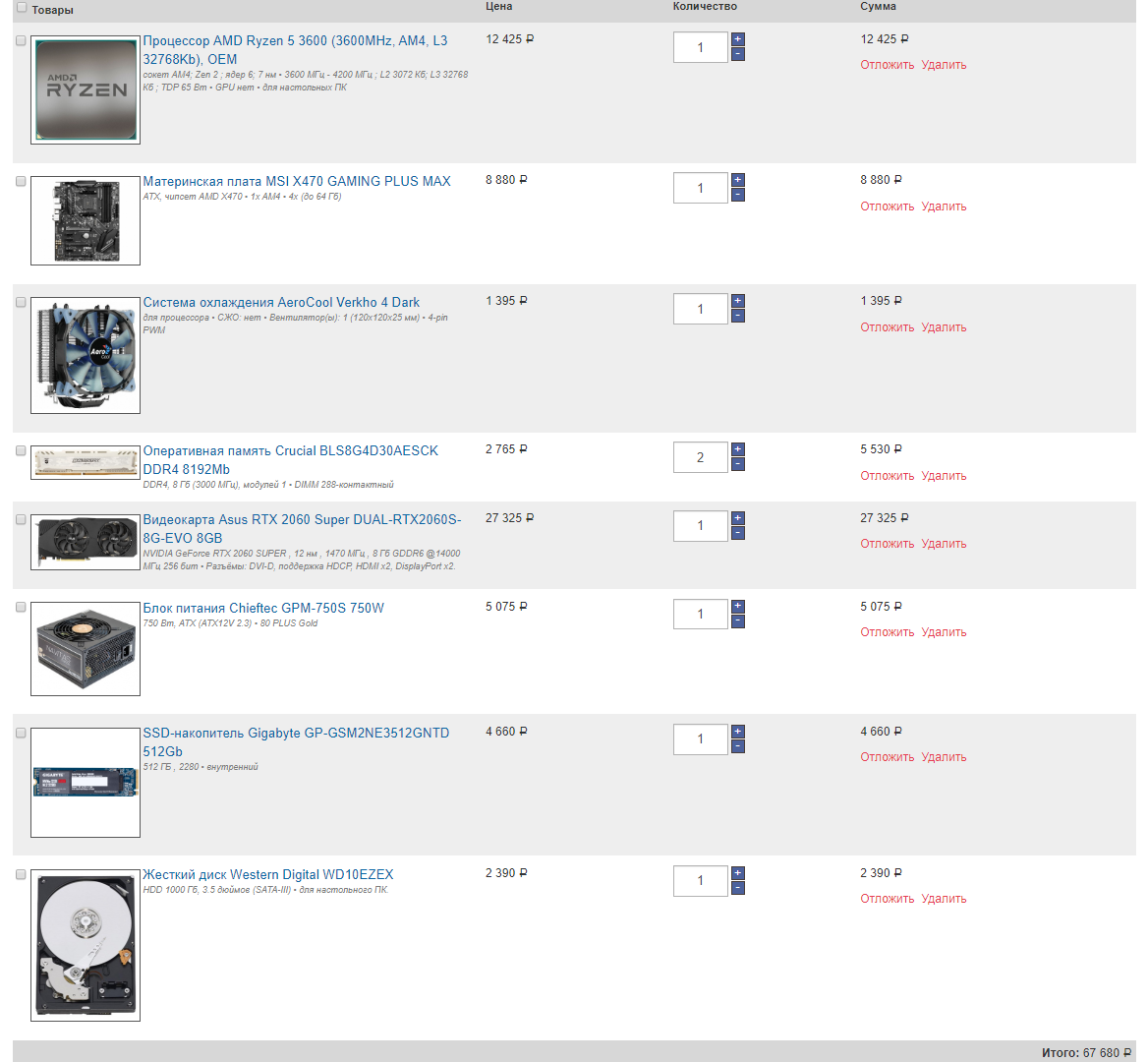Increase quantity of MSI X470 motherboard
The width and height of the screenshot is (1148, 1062).
click(738, 180)
